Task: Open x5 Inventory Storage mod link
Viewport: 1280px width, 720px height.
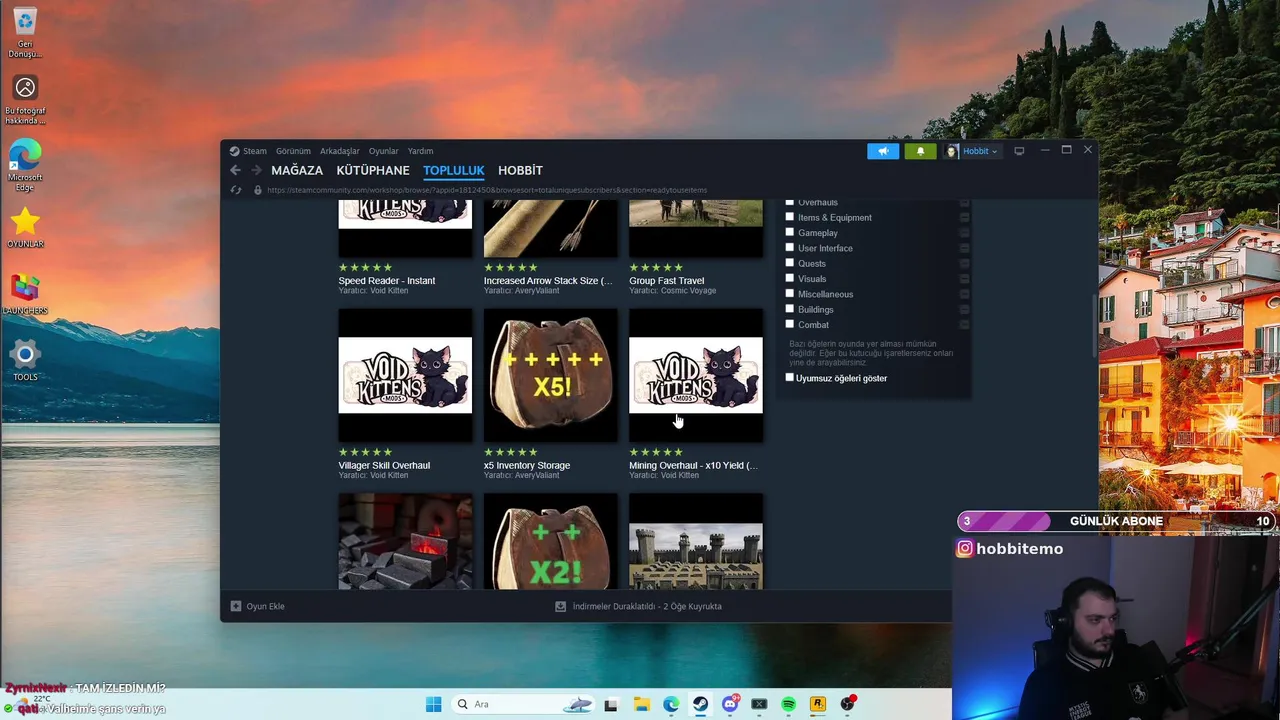Action: [527, 465]
